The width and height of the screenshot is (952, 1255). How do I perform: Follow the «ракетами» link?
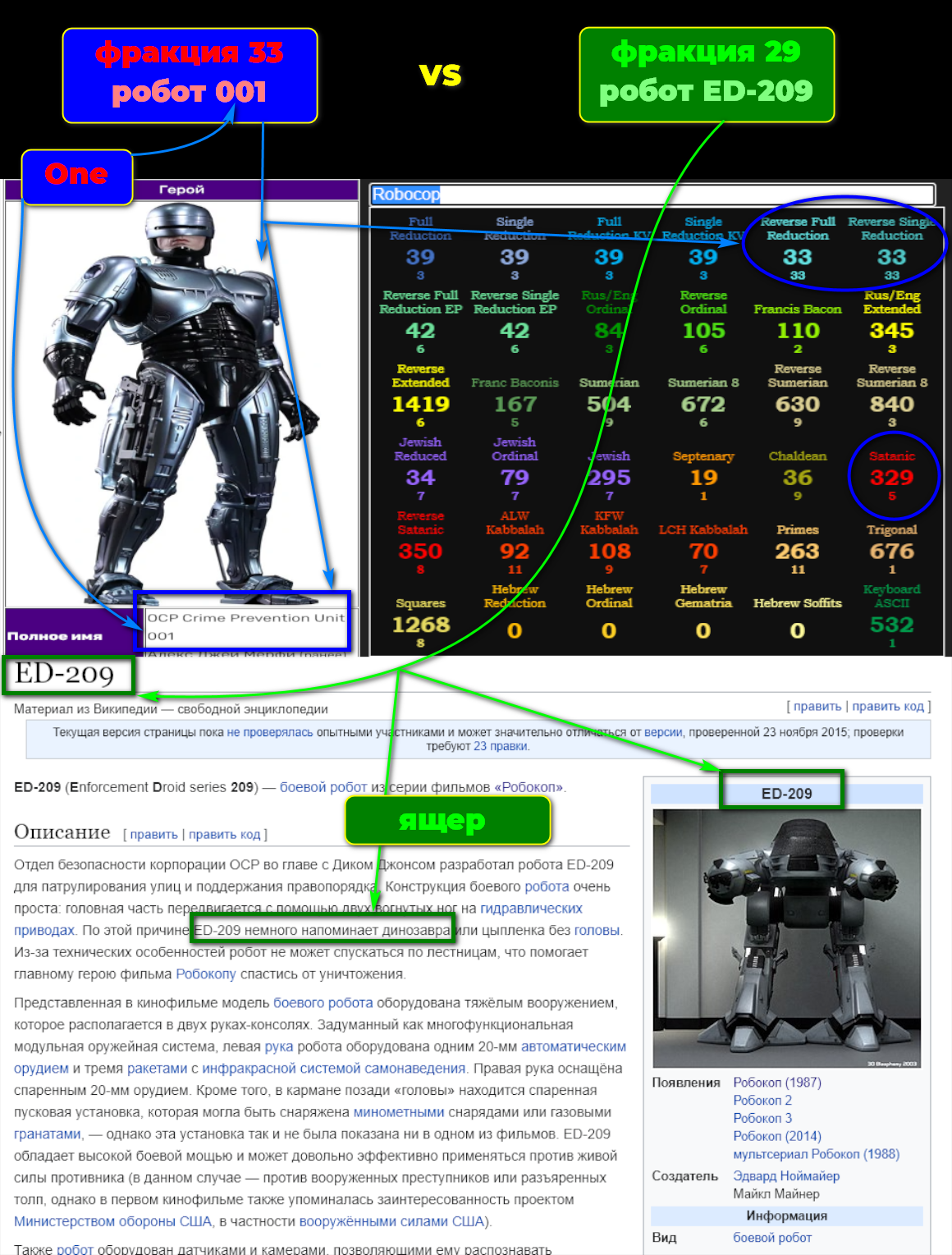[x=158, y=1069]
